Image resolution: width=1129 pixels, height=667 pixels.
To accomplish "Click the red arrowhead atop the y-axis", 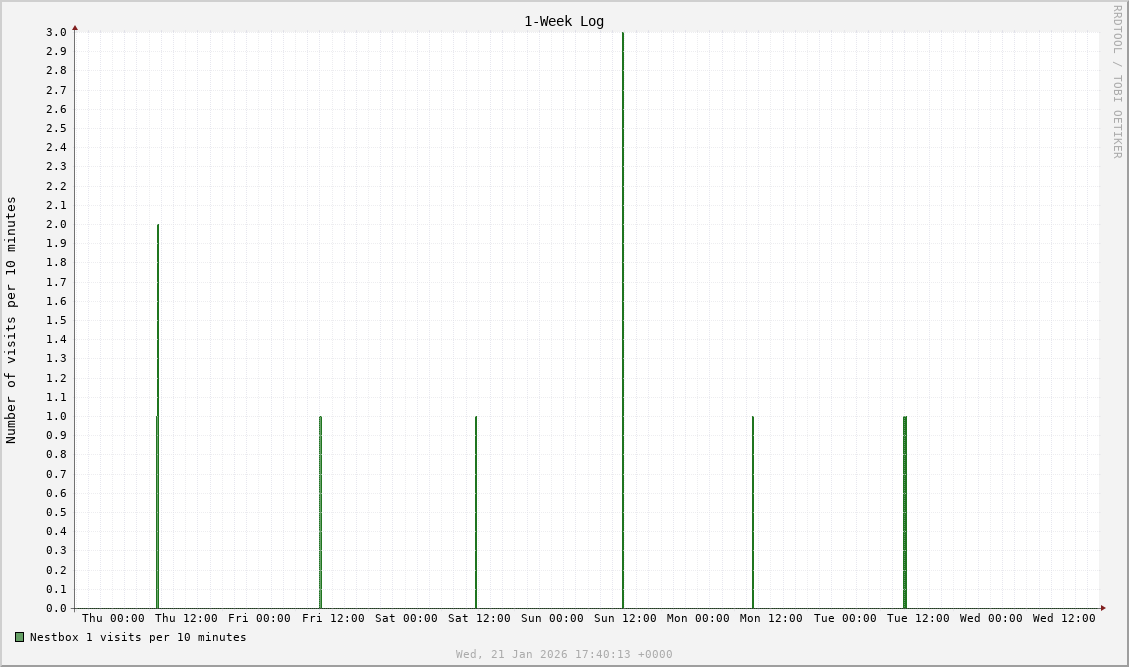I will [75, 28].
